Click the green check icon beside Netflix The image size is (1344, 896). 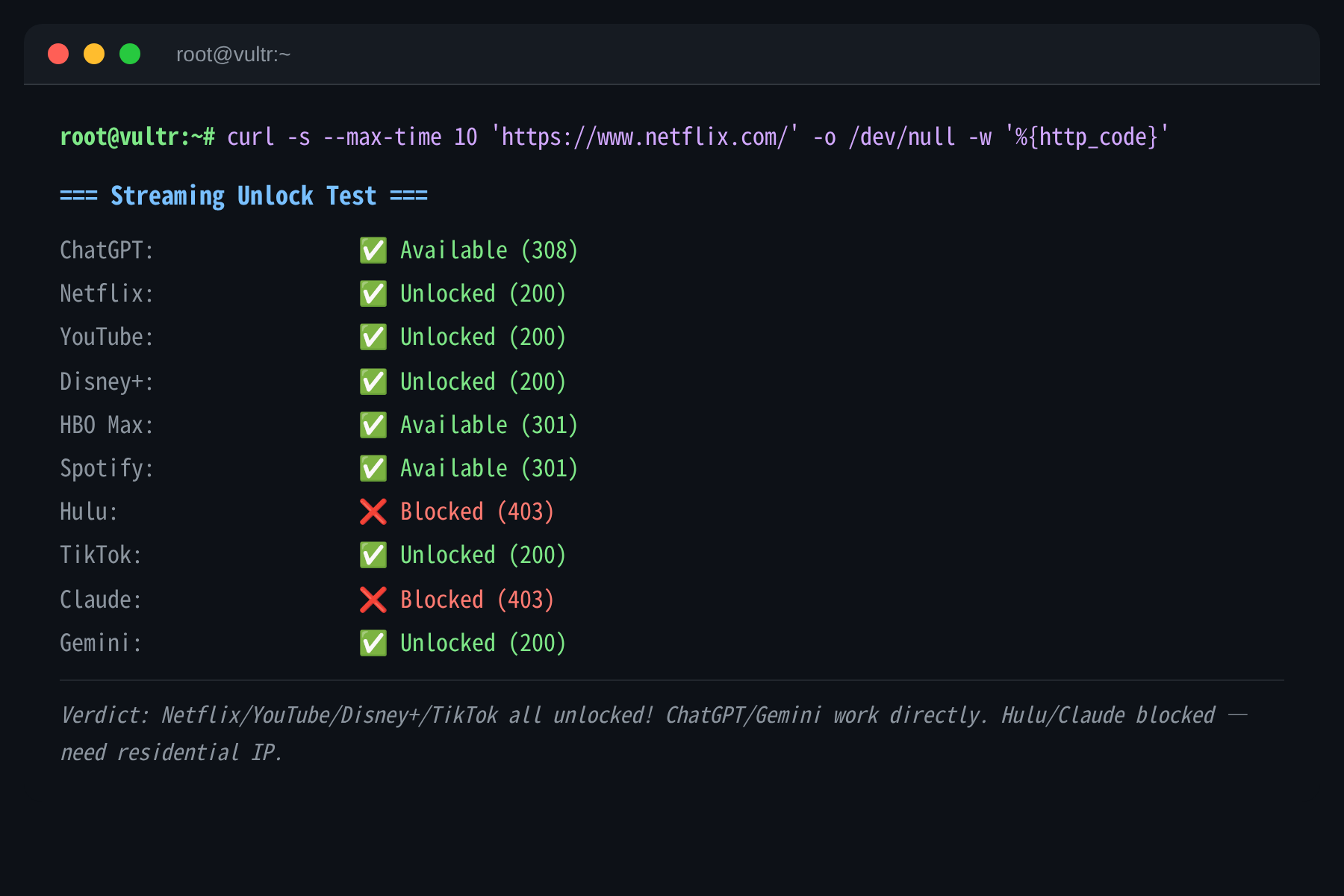click(x=373, y=293)
